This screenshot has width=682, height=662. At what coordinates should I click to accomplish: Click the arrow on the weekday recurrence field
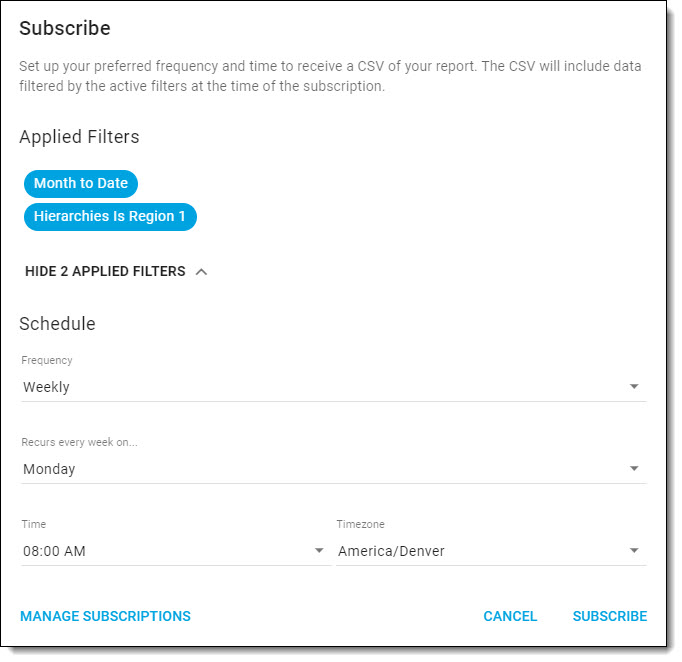coord(634,469)
